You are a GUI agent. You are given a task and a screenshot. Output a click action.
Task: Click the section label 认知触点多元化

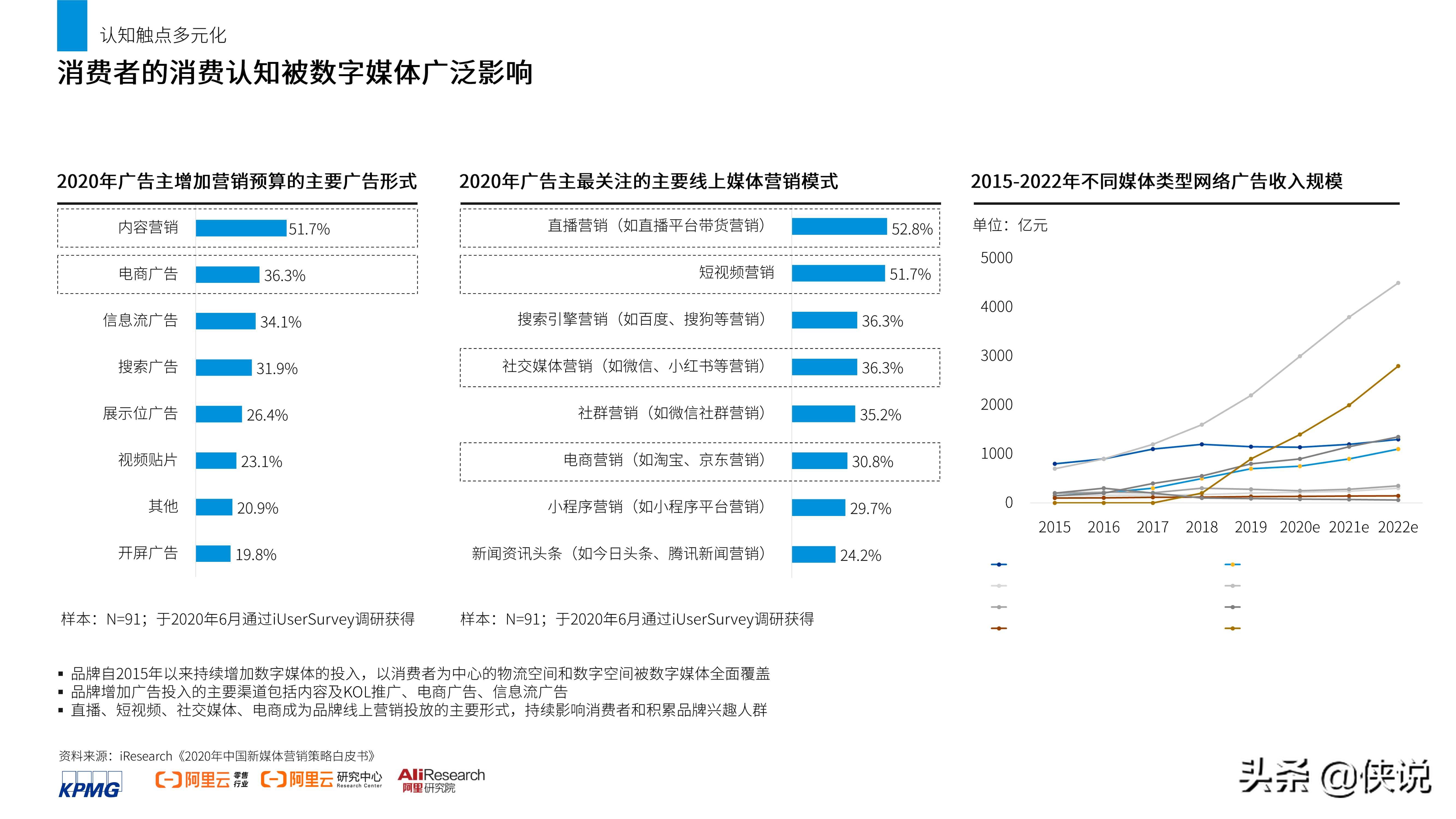pyautogui.click(x=163, y=35)
